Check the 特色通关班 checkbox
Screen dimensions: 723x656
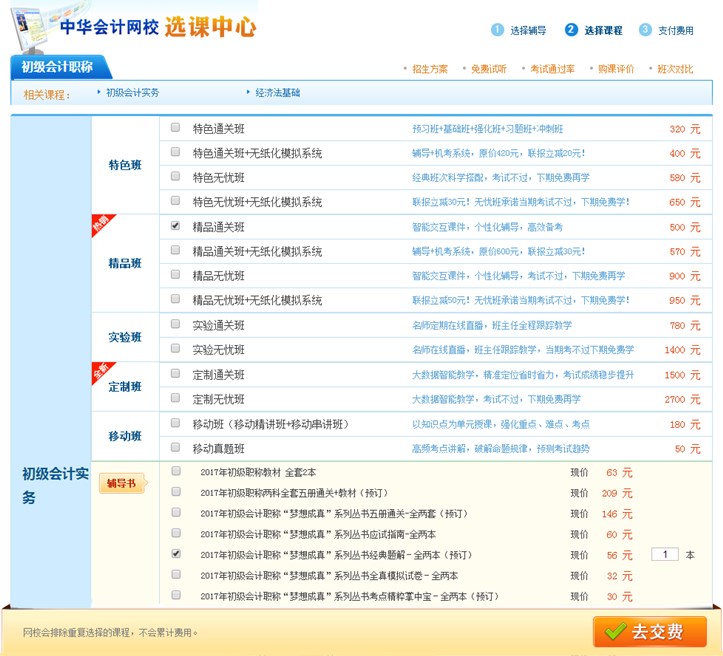(176, 128)
